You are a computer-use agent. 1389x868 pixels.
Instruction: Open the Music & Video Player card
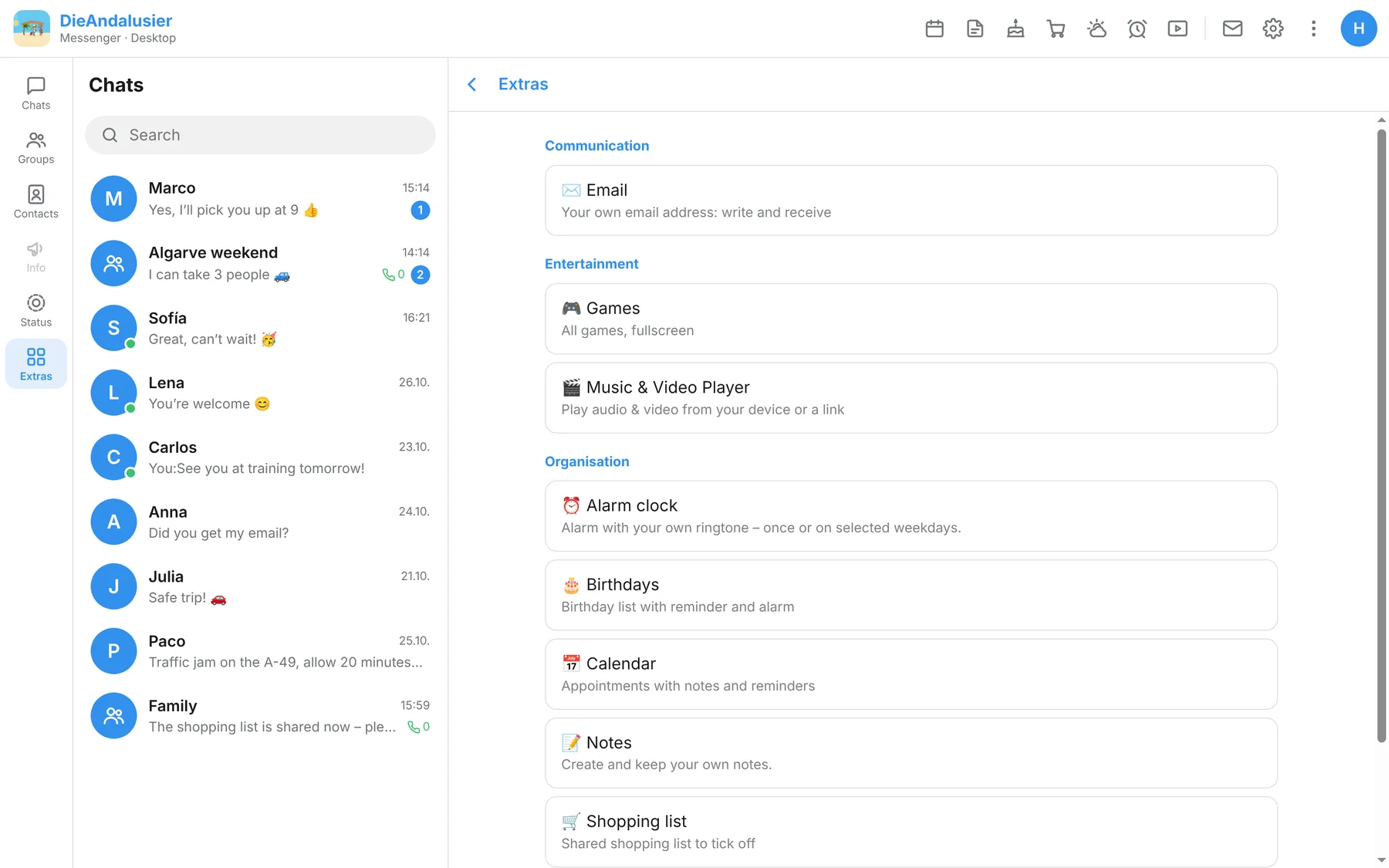click(911, 398)
